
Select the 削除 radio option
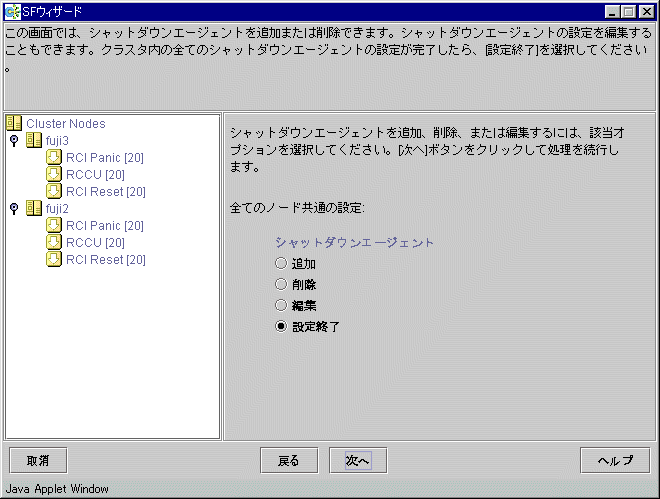281,284
